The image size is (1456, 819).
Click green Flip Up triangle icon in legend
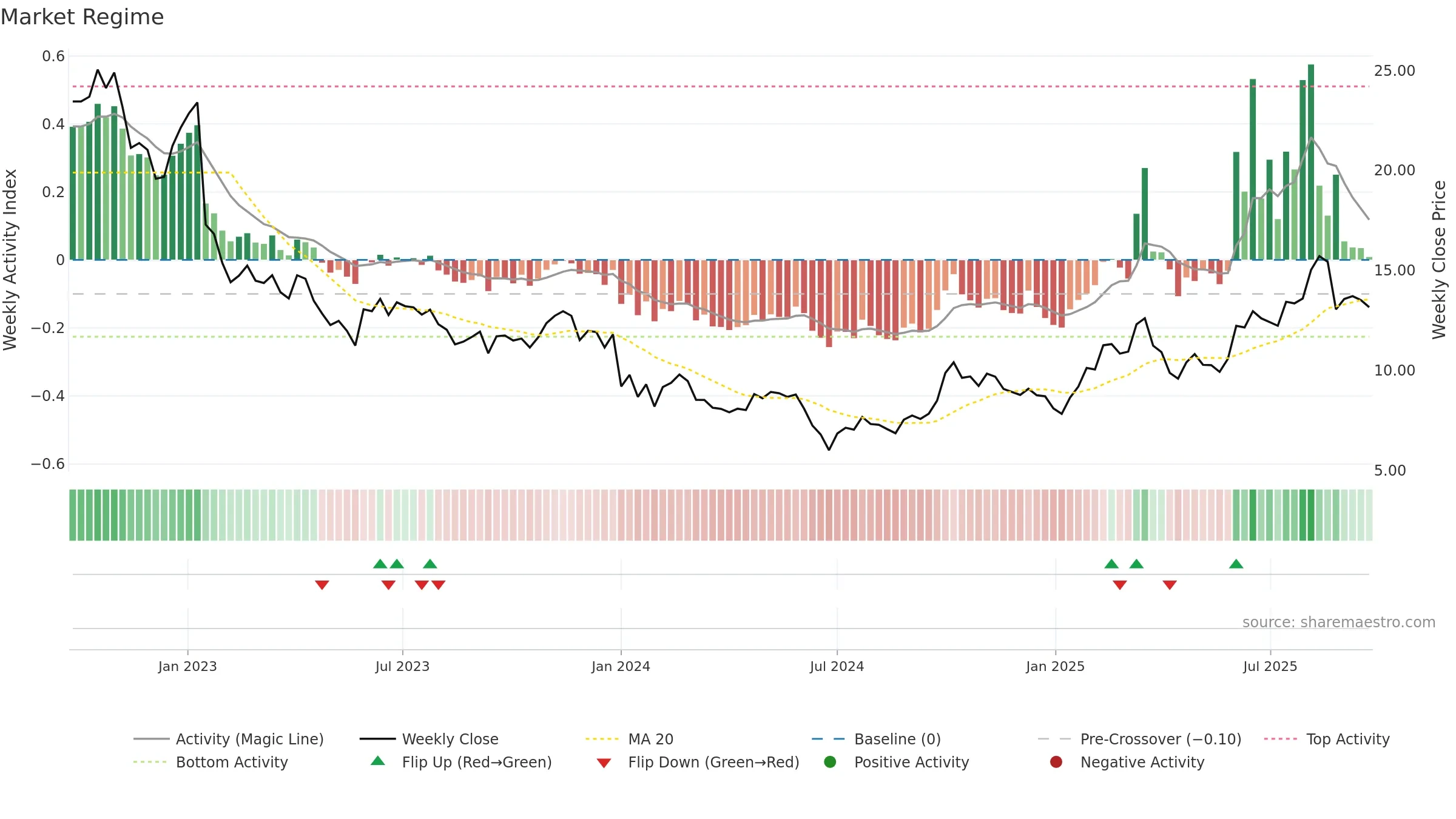pos(378,761)
